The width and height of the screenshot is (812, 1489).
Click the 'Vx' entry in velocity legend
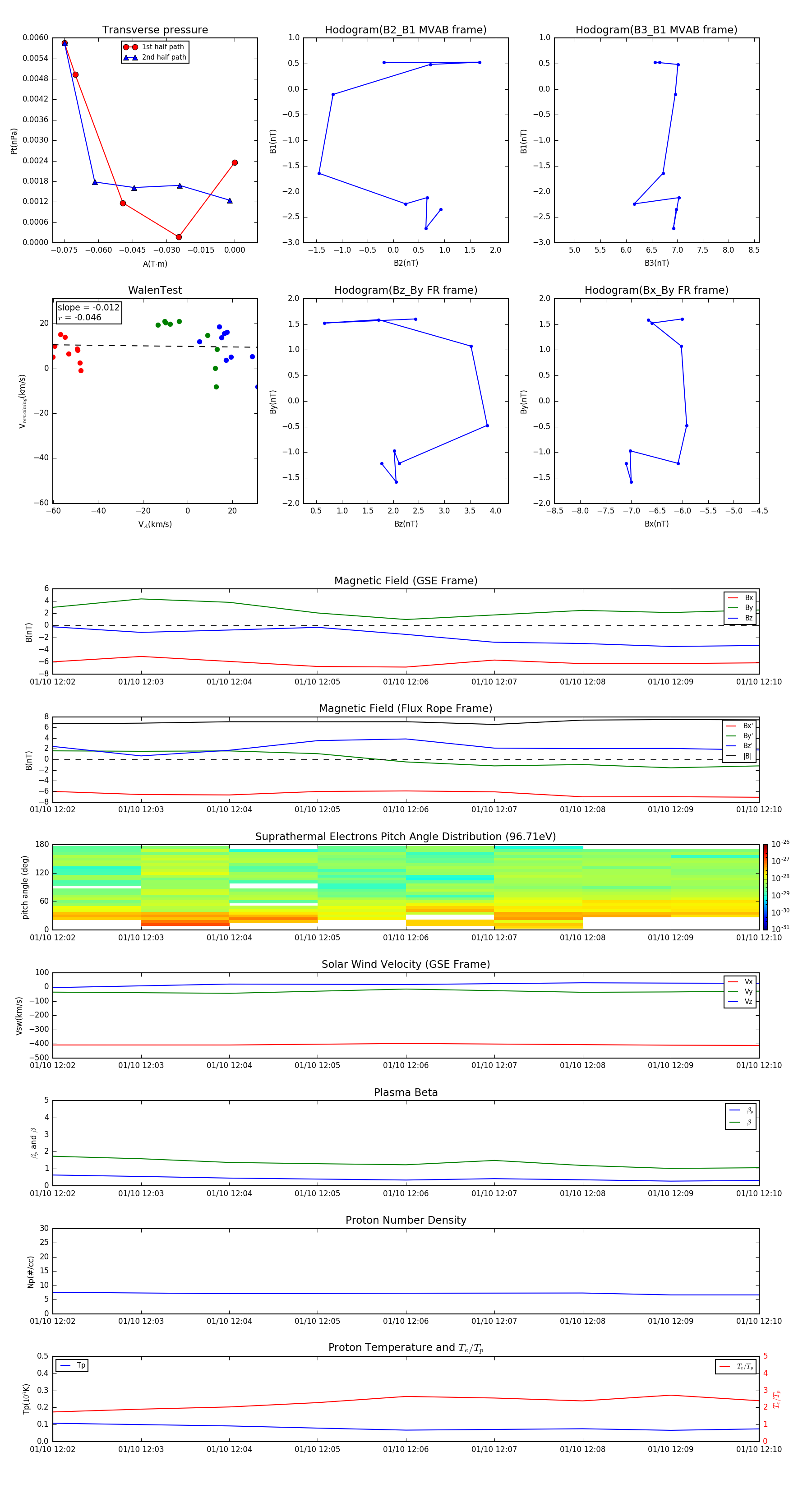tap(740, 981)
